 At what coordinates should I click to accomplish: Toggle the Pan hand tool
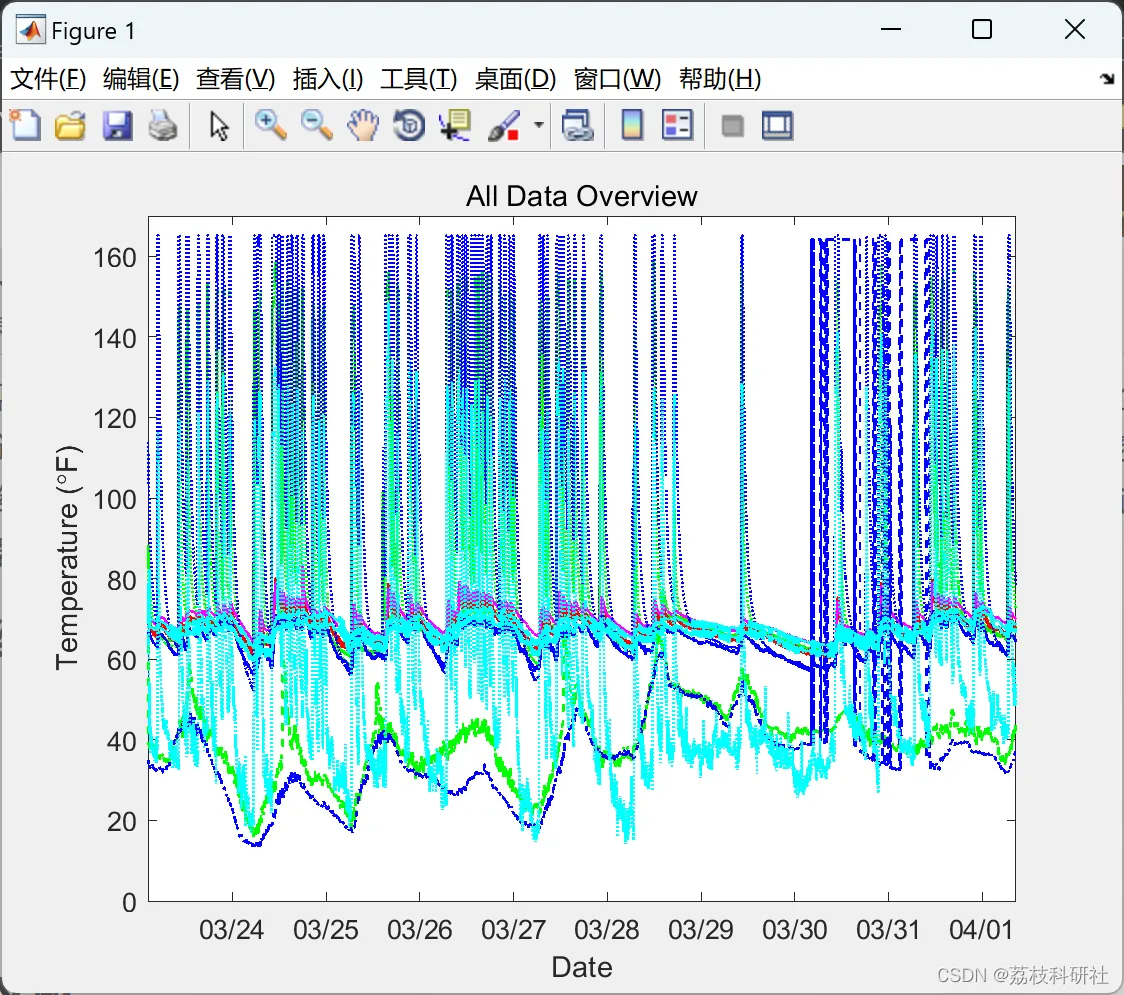click(363, 126)
